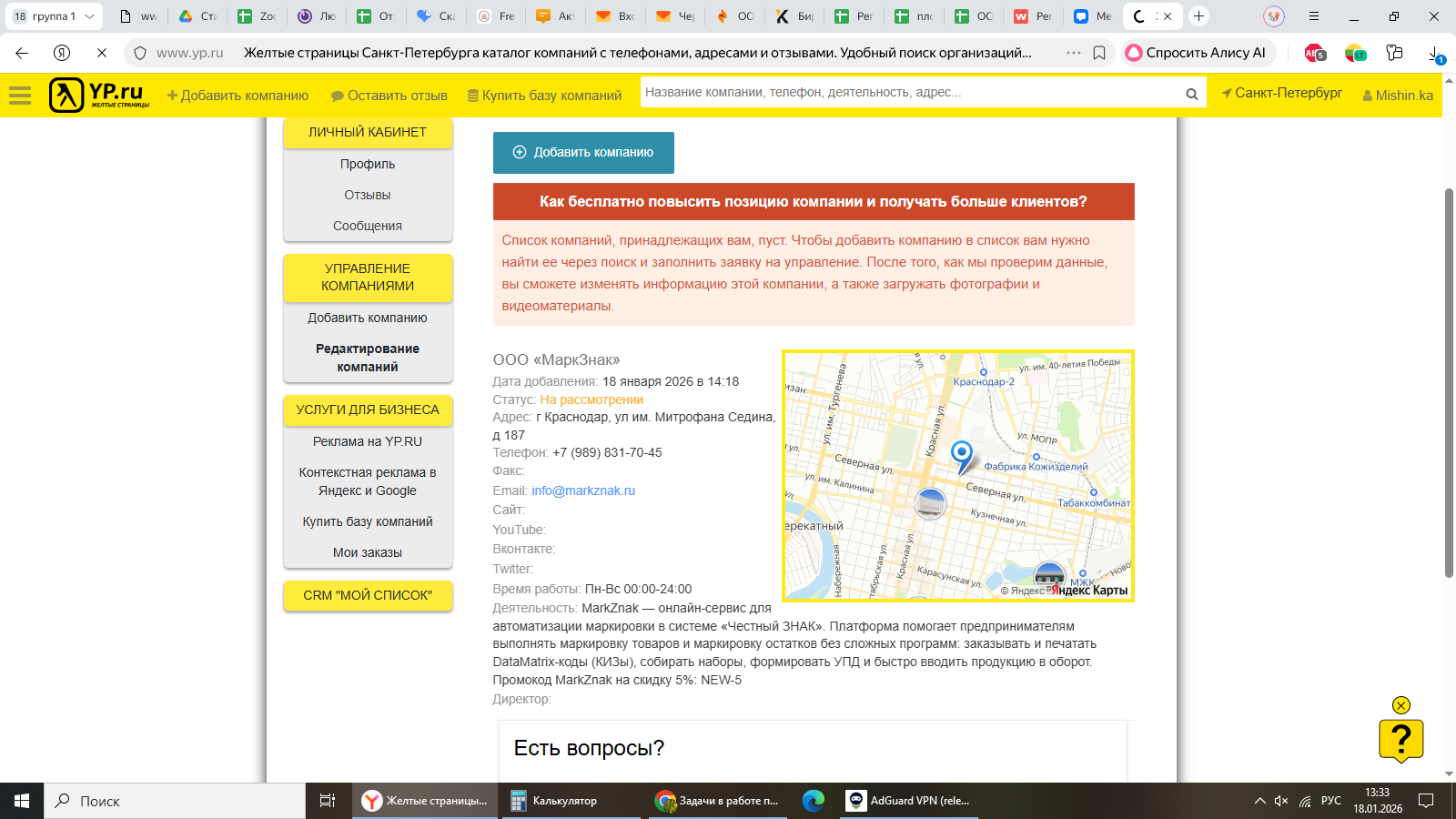Open the yellow question mark help widget
Viewport: 1456px width, 819px height.
1401,740
